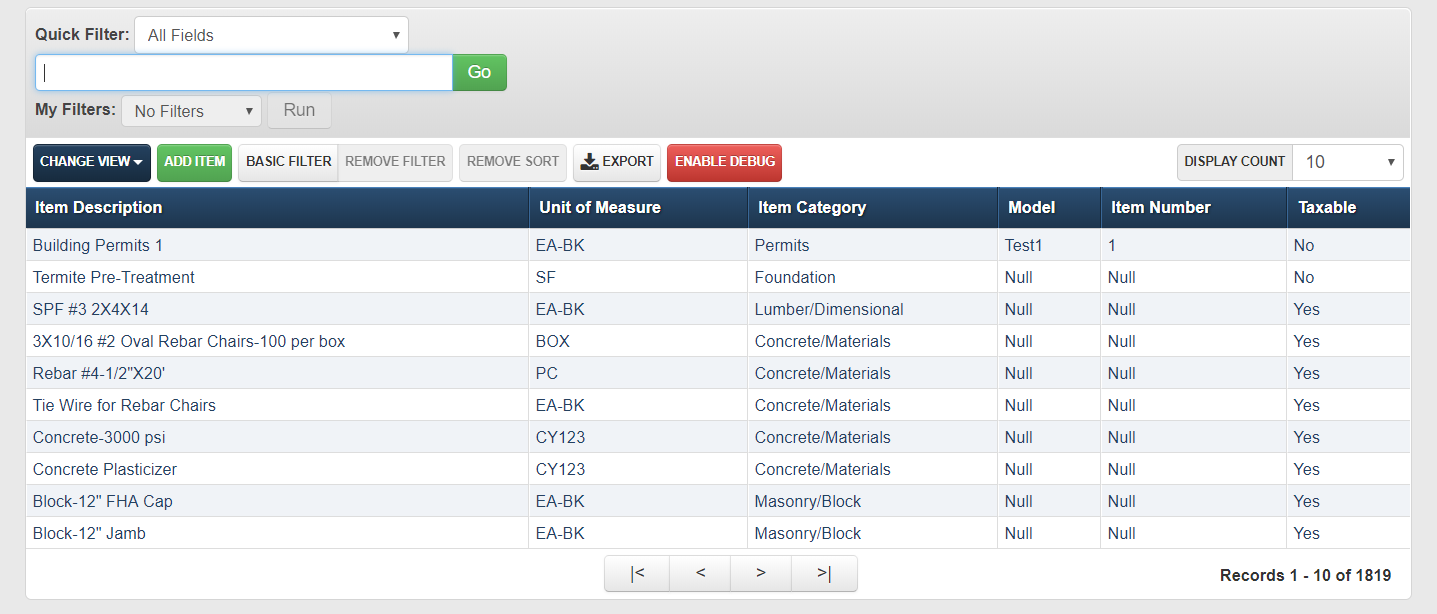Image resolution: width=1437 pixels, height=614 pixels.
Task: Select the Concrete Plasticizer item row
Action: [x=105, y=469]
